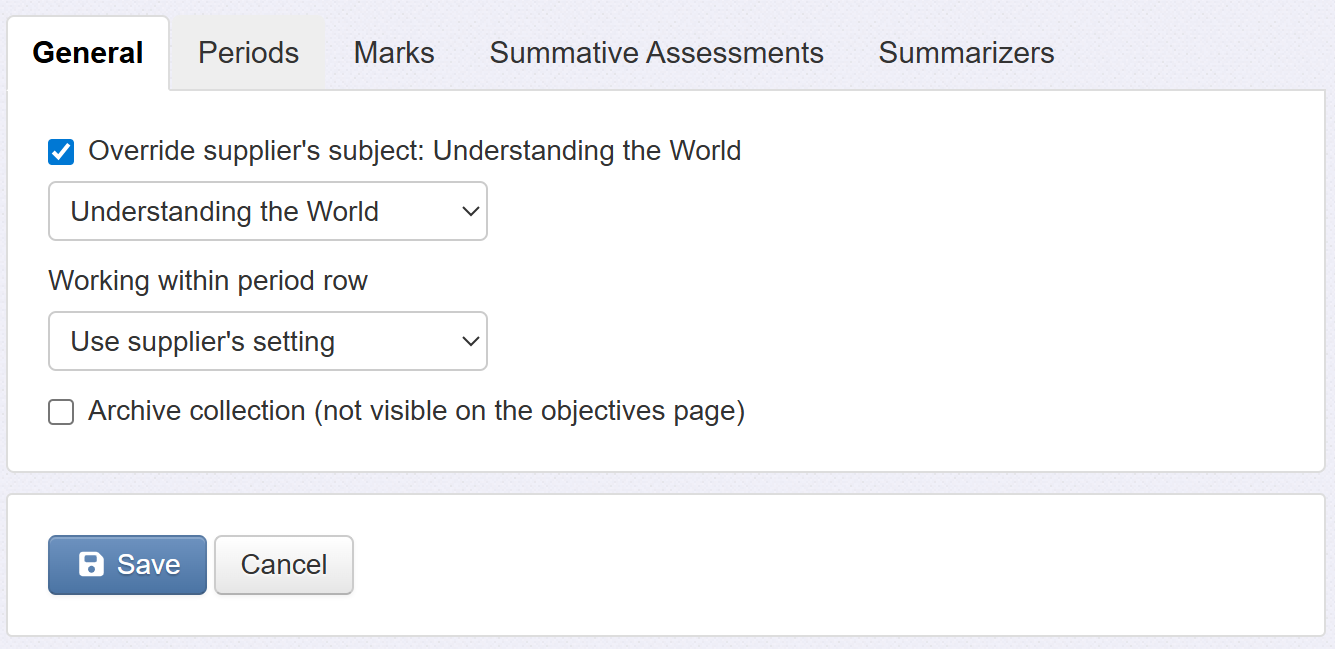
Task: Click the 'Override supplier's subject' label text
Action: 414,151
